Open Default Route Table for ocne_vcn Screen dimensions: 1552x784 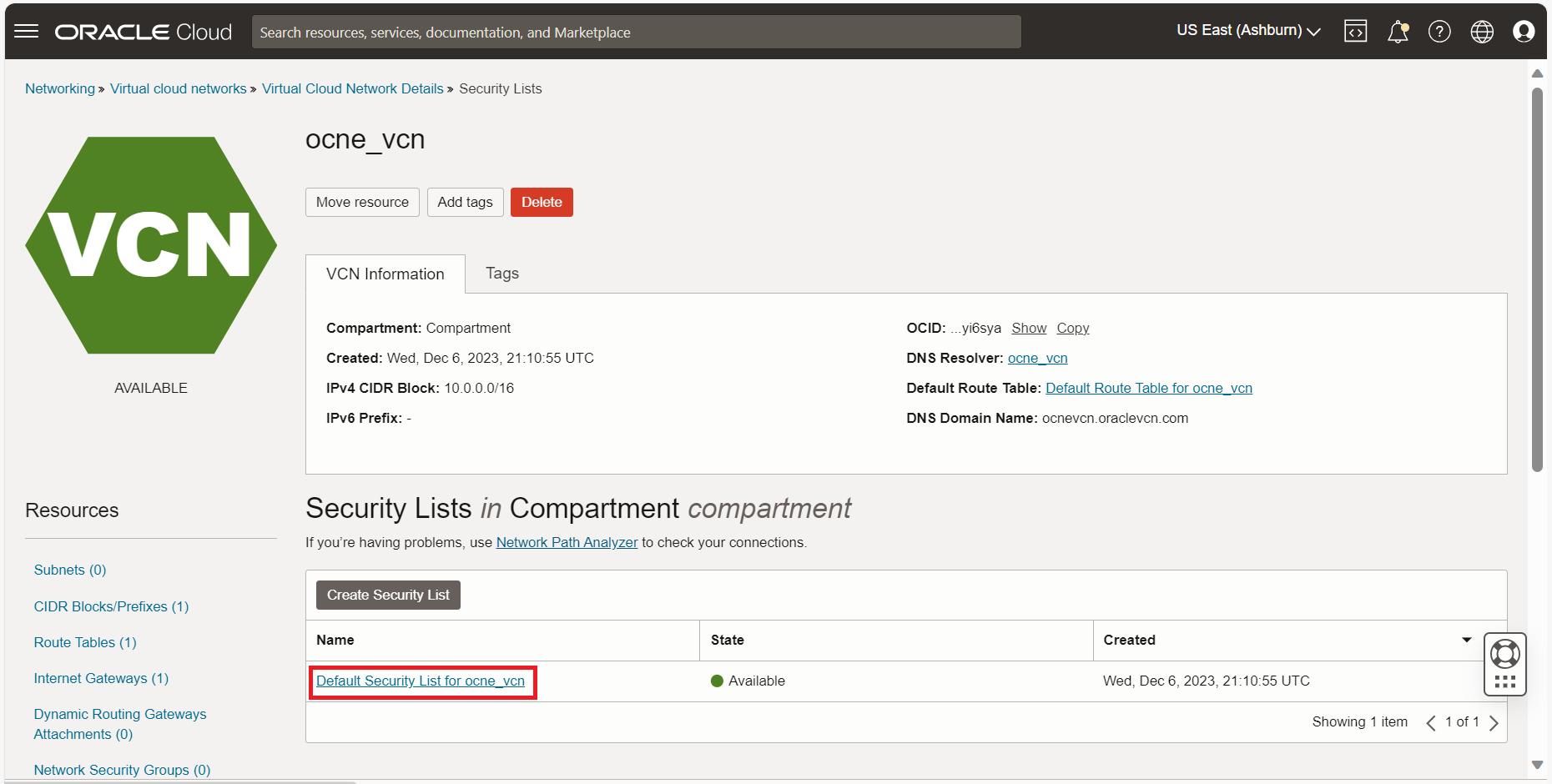[1149, 388]
